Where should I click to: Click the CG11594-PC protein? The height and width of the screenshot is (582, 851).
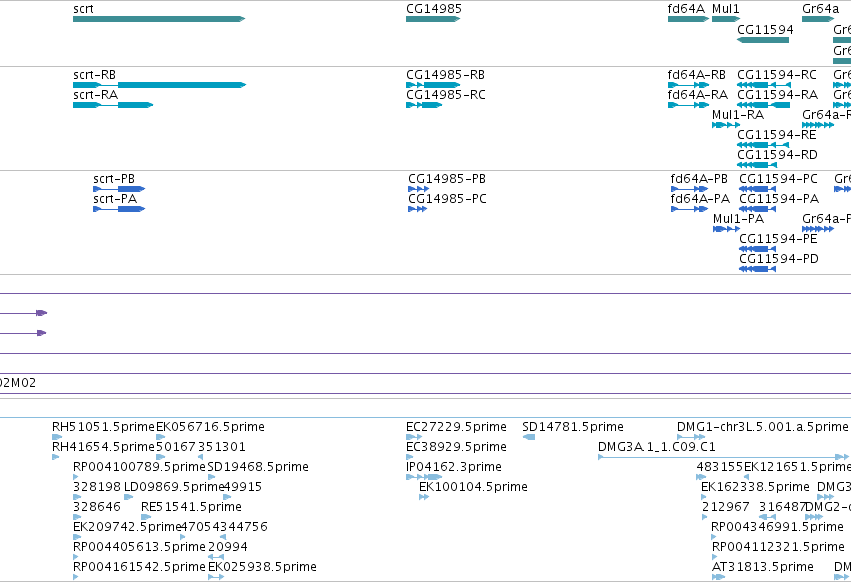click(757, 189)
